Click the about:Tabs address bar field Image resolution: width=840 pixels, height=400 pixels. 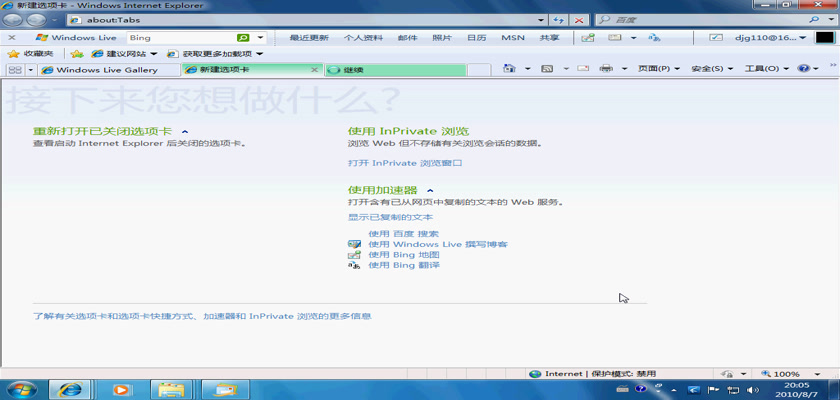pyautogui.click(x=300, y=20)
